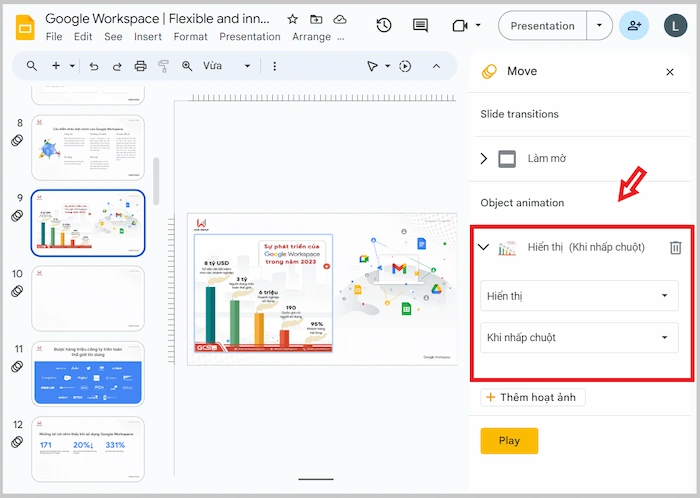The height and width of the screenshot is (498, 700).
Task: Open the Hiển thị animation type dropdown
Action: click(x=579, y=295)
